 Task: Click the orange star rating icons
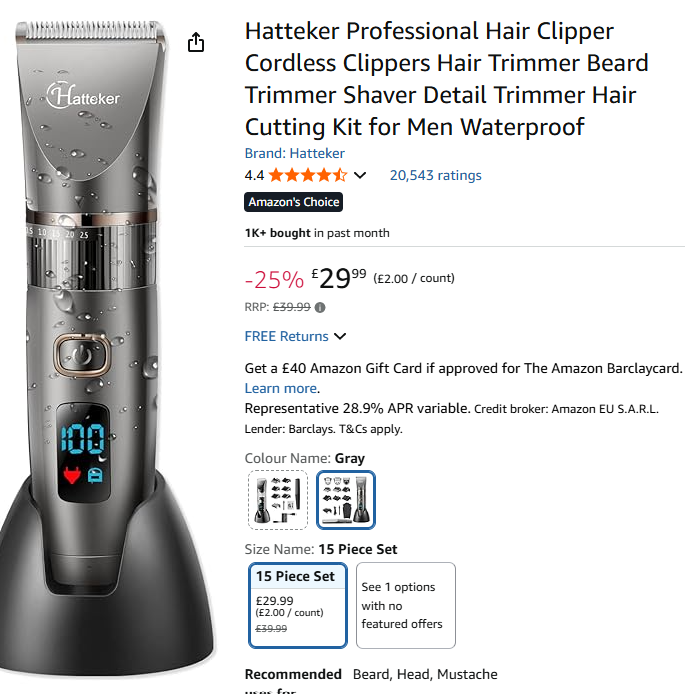308,175
